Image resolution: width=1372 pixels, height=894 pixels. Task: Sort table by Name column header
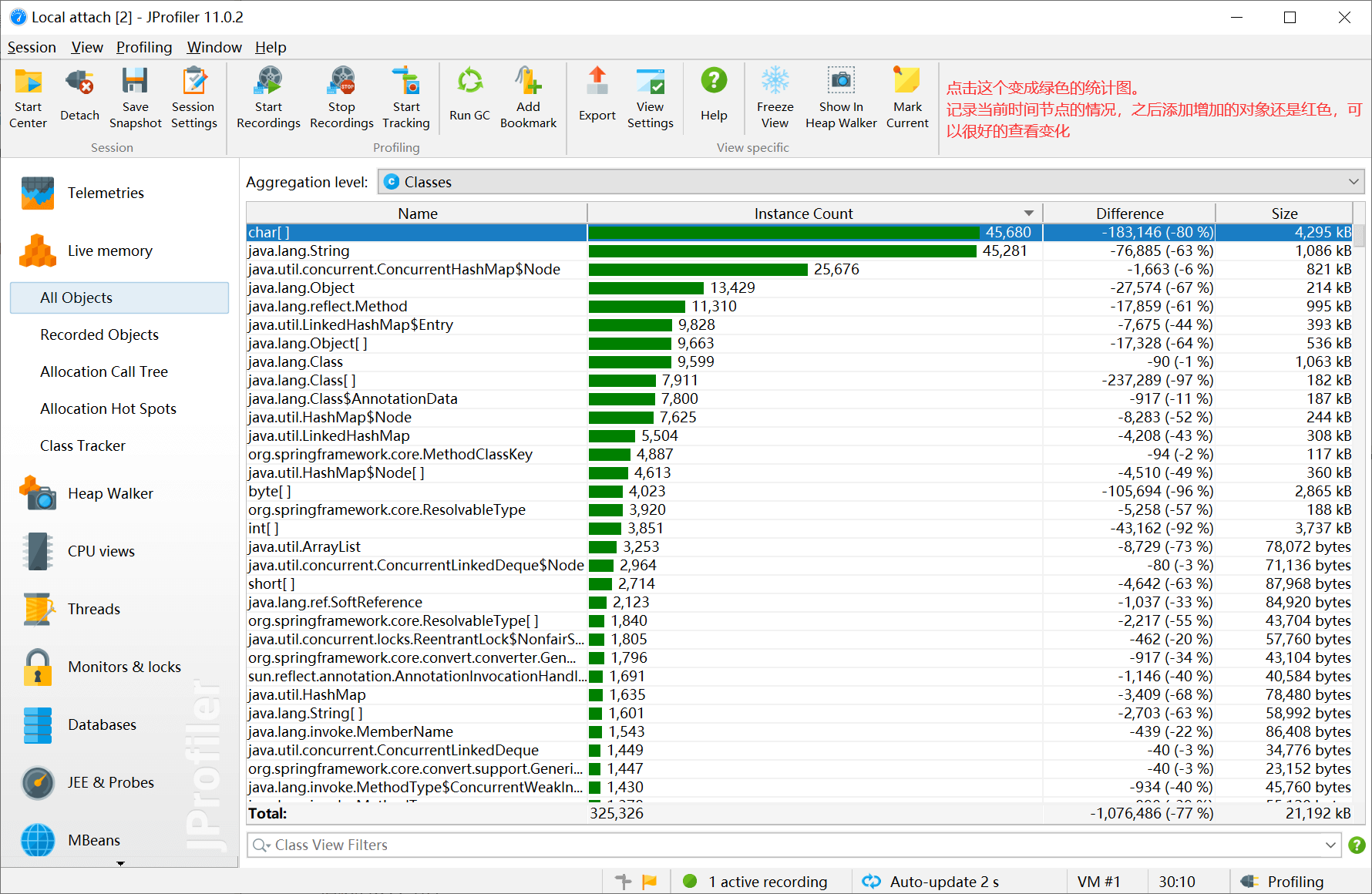[x=417, y=213]
